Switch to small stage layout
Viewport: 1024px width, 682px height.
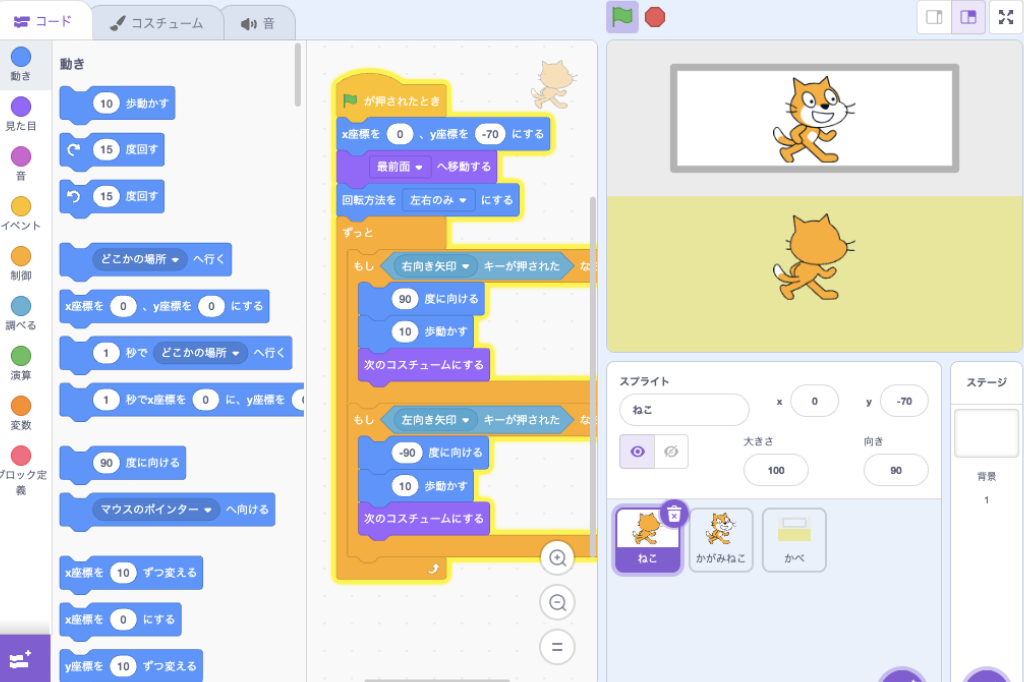click(934, 17)
